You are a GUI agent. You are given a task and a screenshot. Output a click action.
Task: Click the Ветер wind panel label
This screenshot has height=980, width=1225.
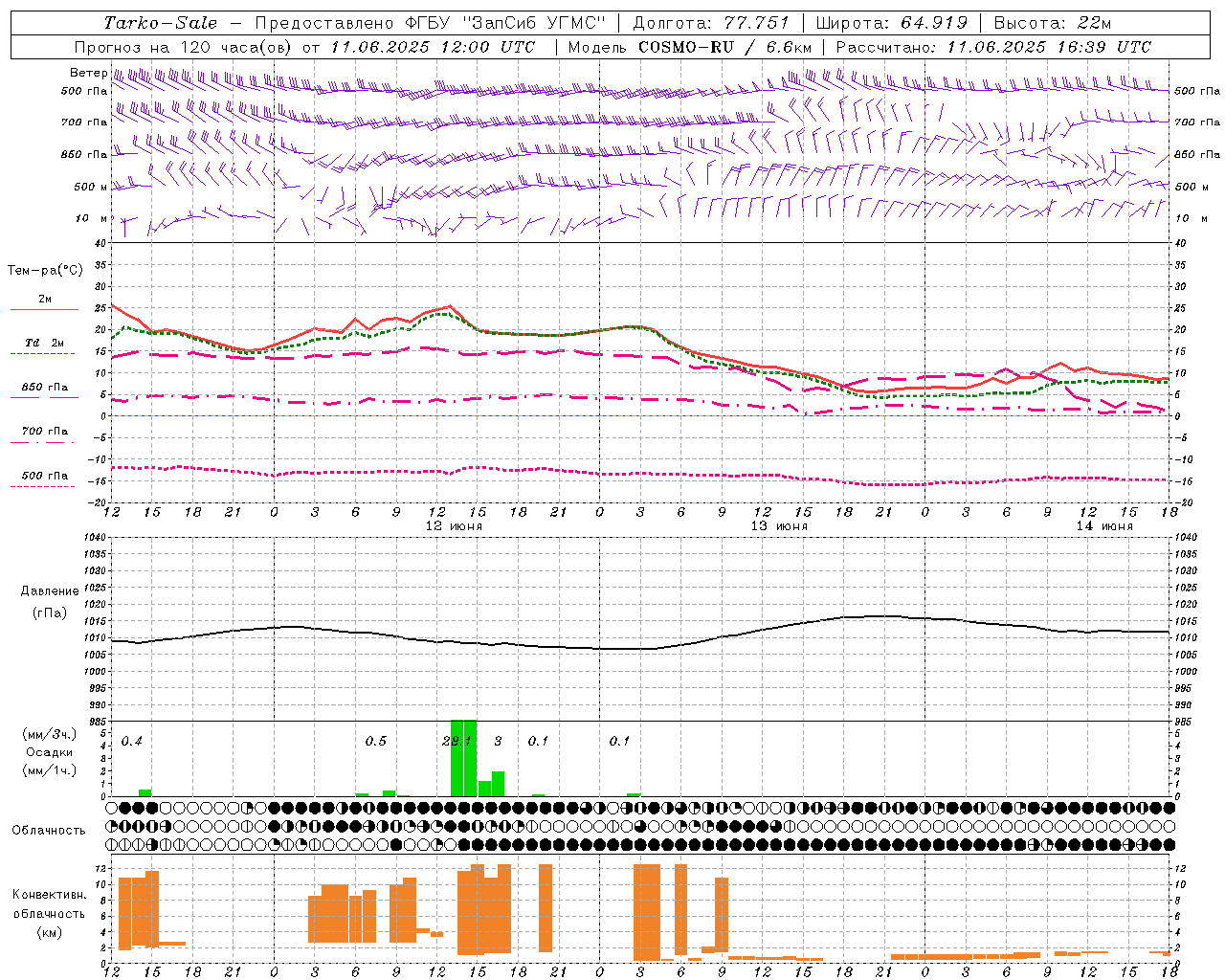click(x=88, y=73)
